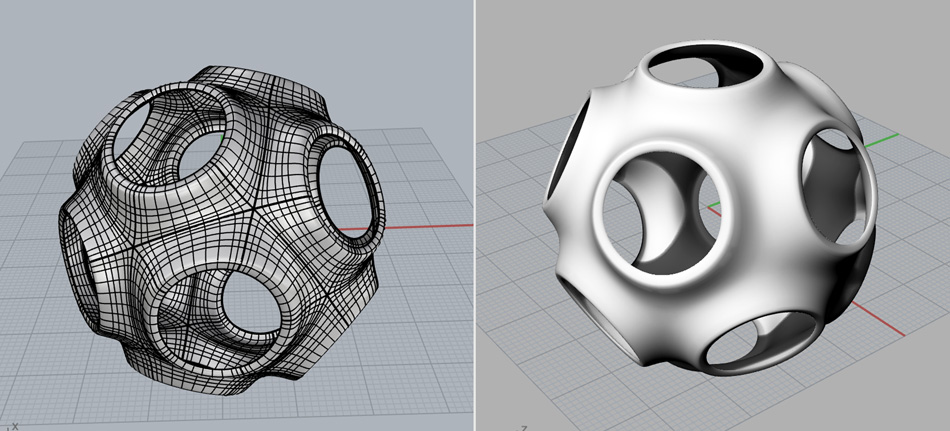Viewport: 950px width, 431px height.
Task: Click the red X-axis line in wireframe viewport
Action: (x=420, y=224)
